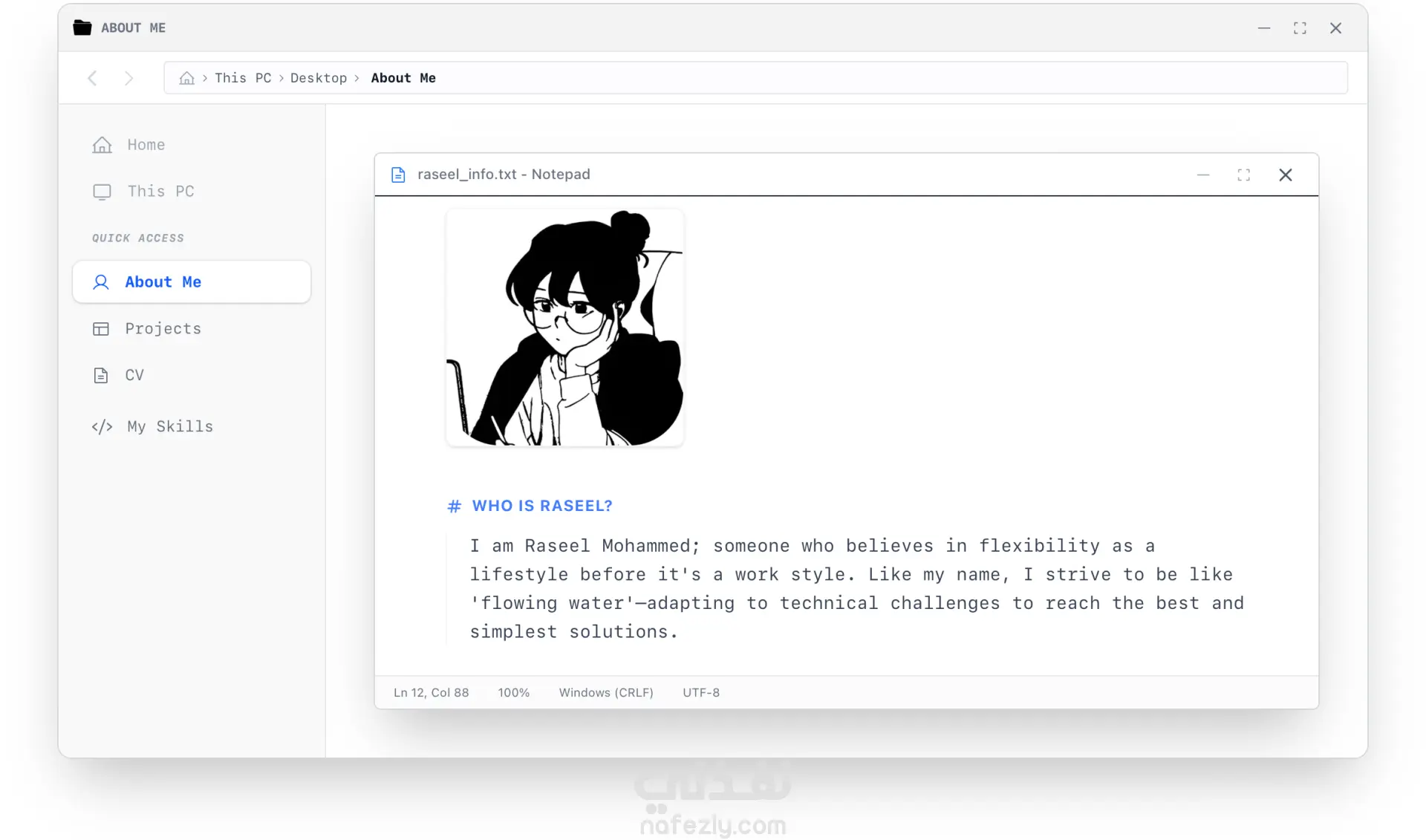
Task: Select About Me in Quick Access
Action: pyautogui.click(x=192, y=281)
